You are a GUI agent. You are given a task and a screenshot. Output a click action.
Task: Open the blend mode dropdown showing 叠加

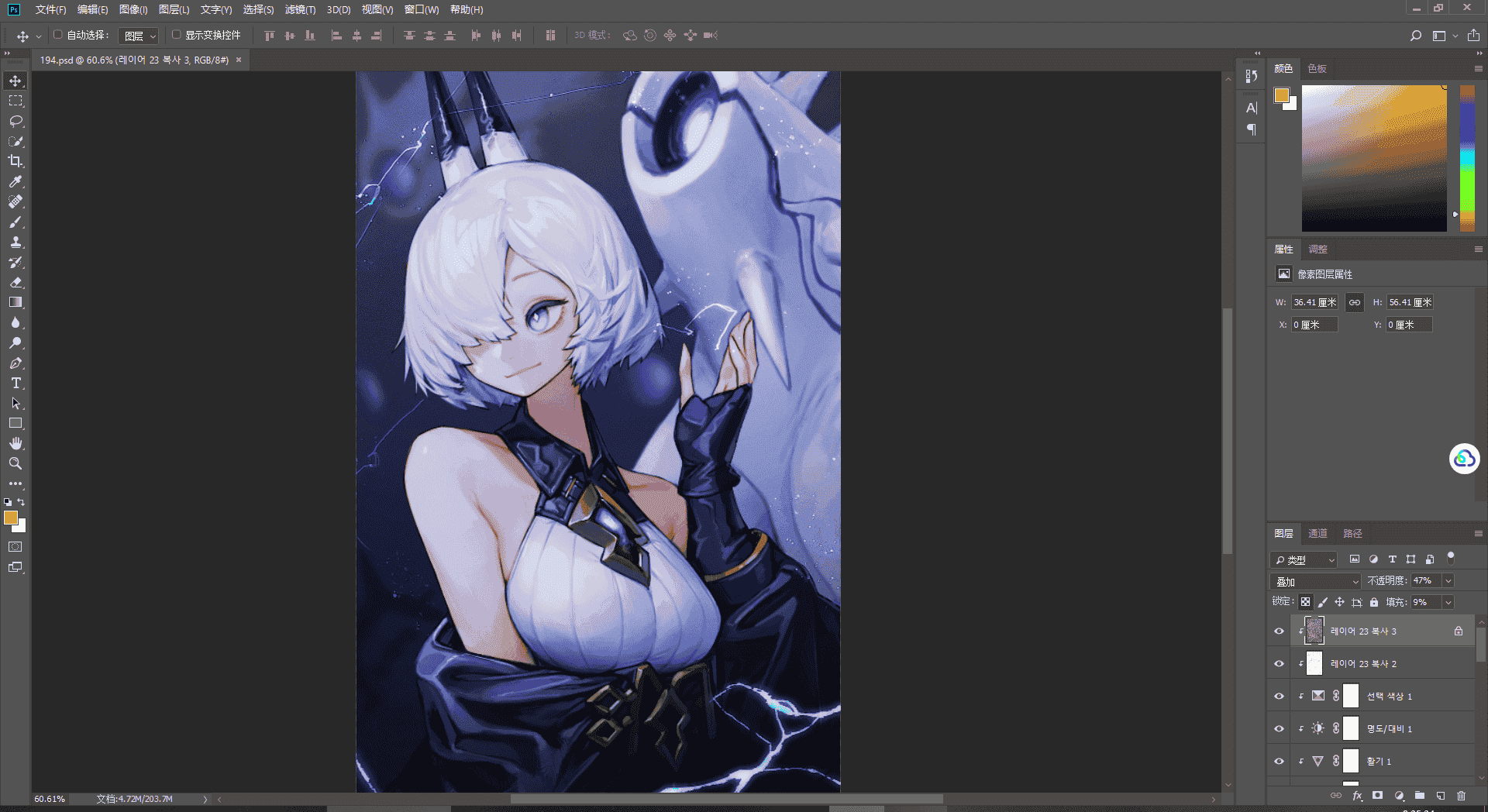point(1315,581)
